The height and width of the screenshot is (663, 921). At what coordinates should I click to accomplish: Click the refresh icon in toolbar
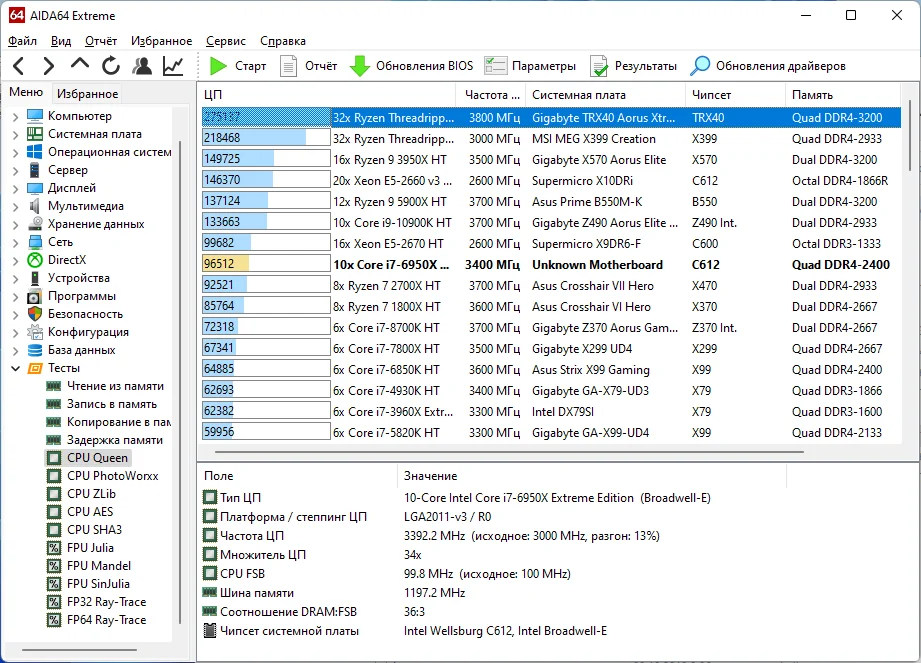tap(111, 66)
